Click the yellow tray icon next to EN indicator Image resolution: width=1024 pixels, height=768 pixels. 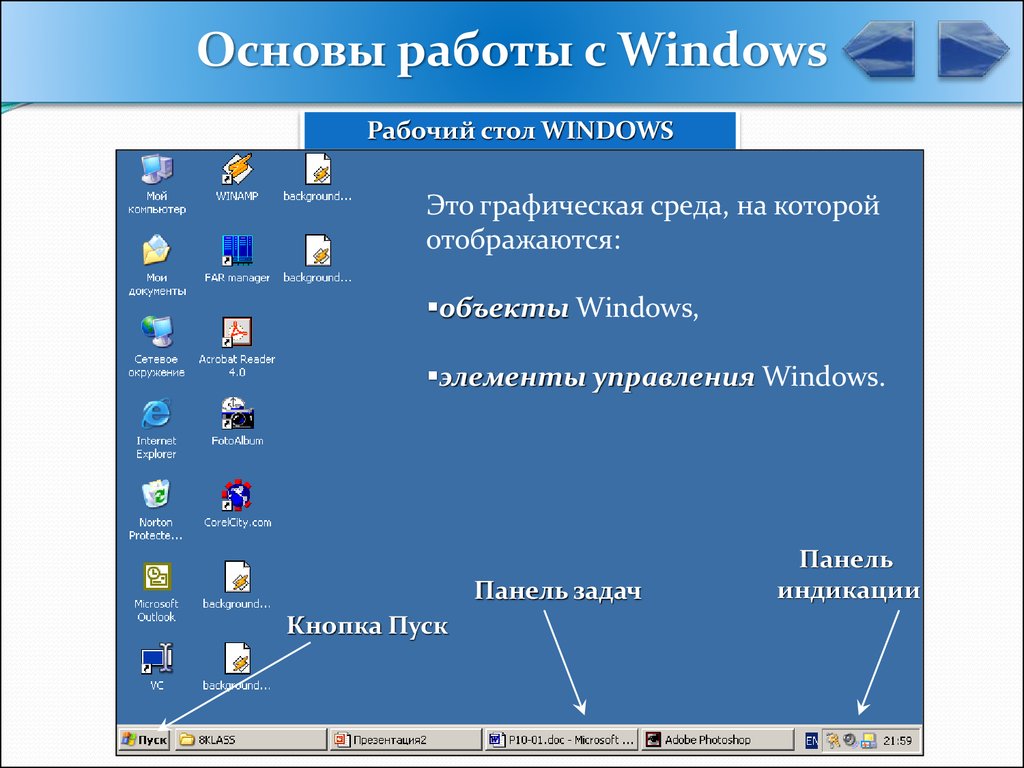pyautogui.click(x=833, y=740)
